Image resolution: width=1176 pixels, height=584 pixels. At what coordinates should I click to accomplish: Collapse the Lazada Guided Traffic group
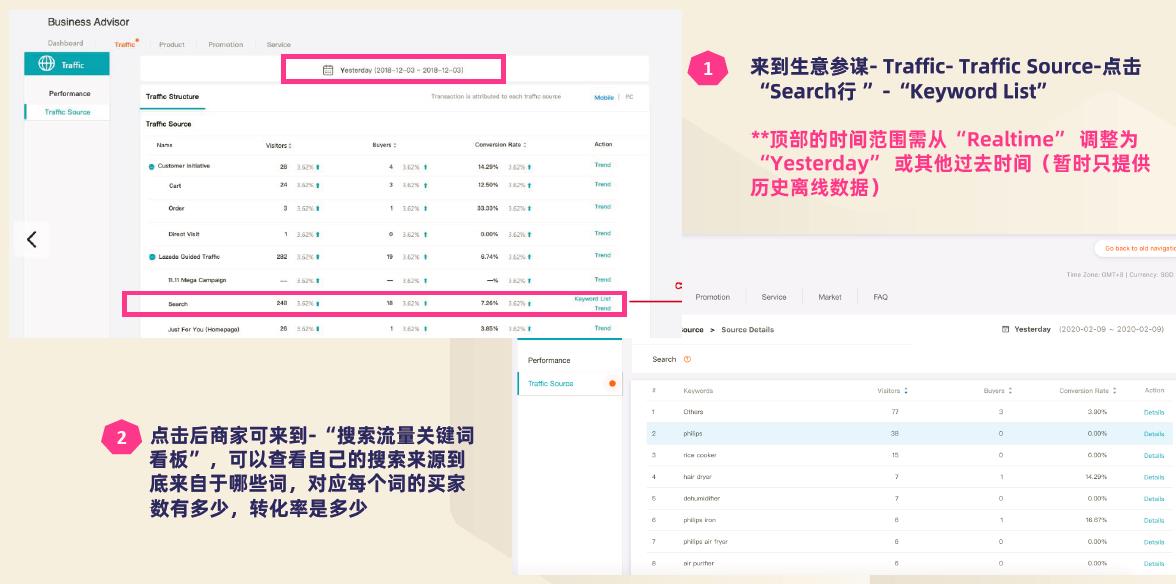click(x=152, y=257)
